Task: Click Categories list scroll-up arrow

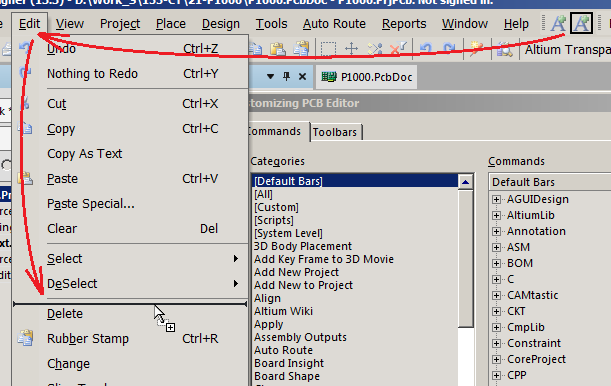Action: (466, 182)
